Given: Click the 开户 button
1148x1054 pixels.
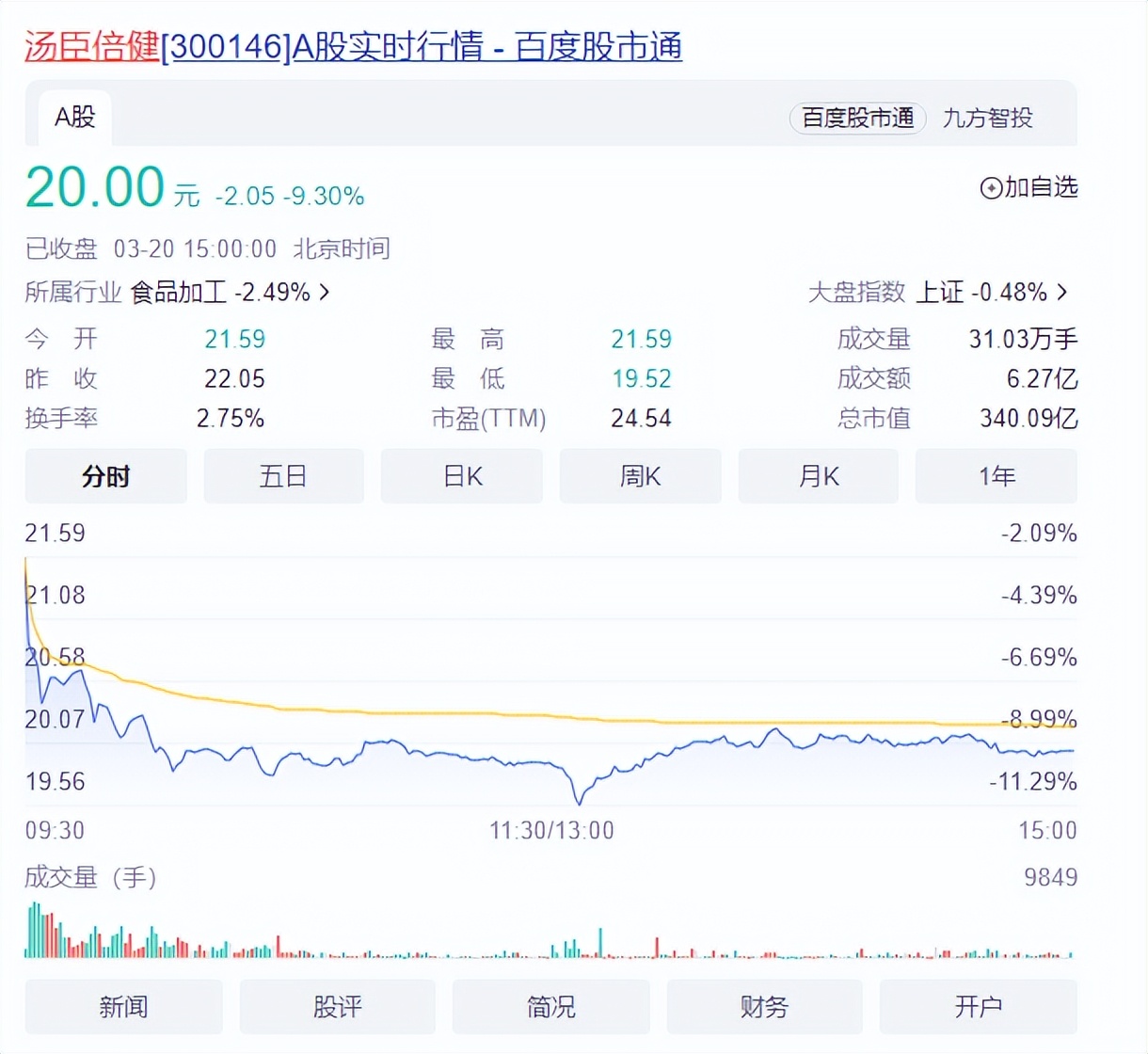Looking at the screenshot, I should tap(979, 1007).
